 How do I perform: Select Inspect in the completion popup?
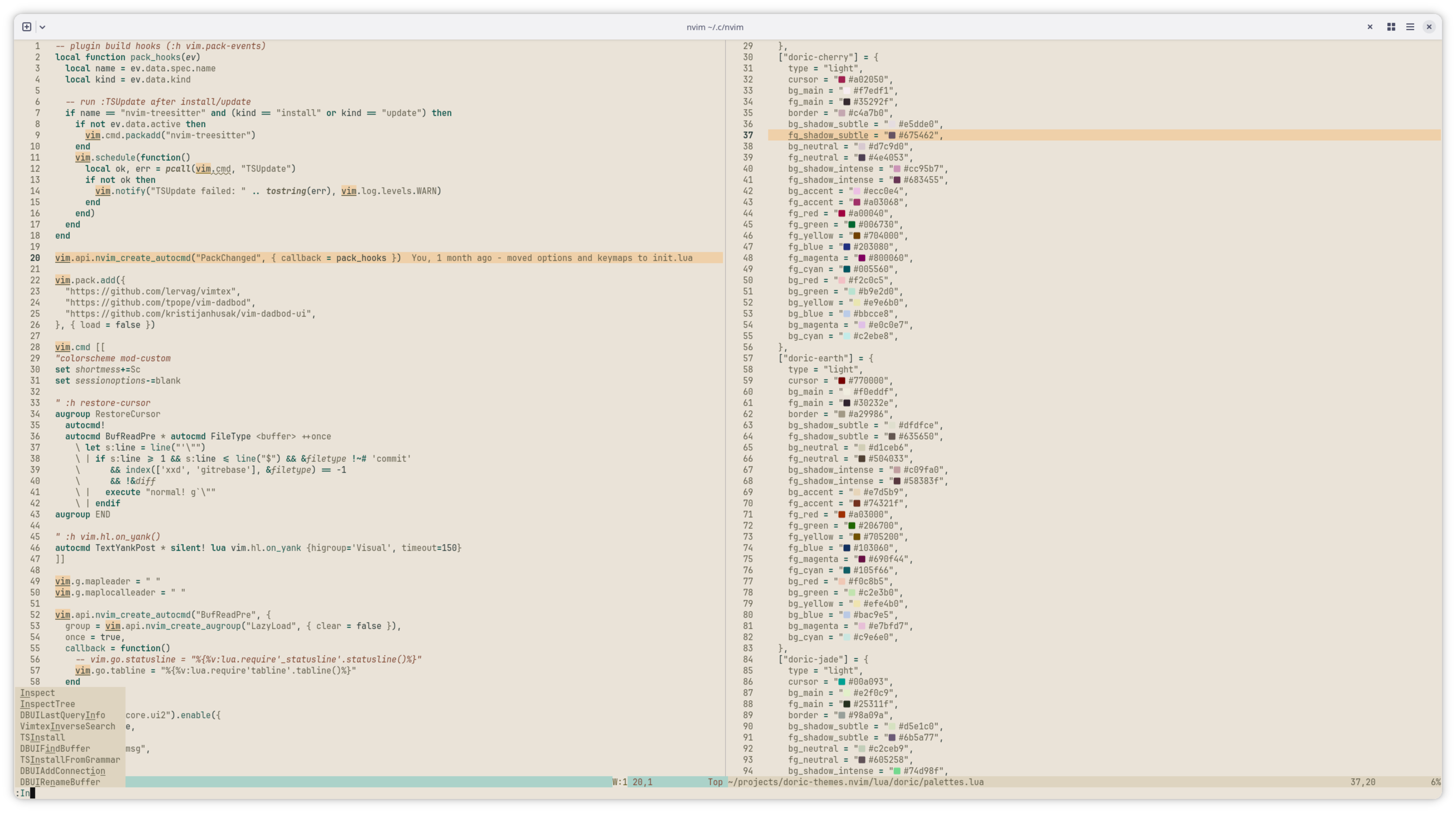click(x=37, y=693)
